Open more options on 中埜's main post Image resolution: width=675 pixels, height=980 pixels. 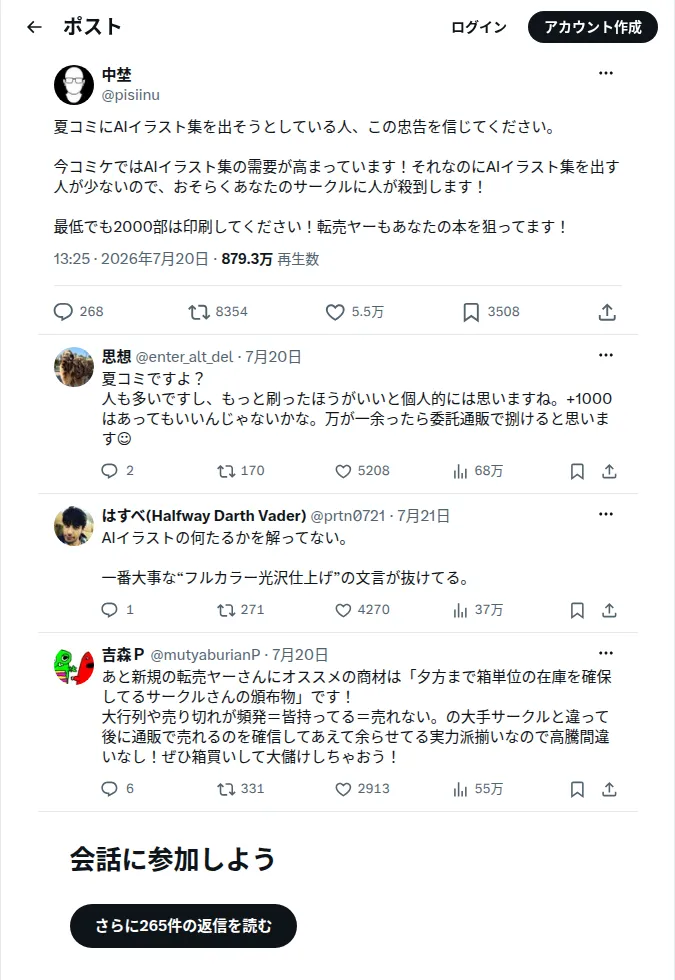tap(606, 73)
